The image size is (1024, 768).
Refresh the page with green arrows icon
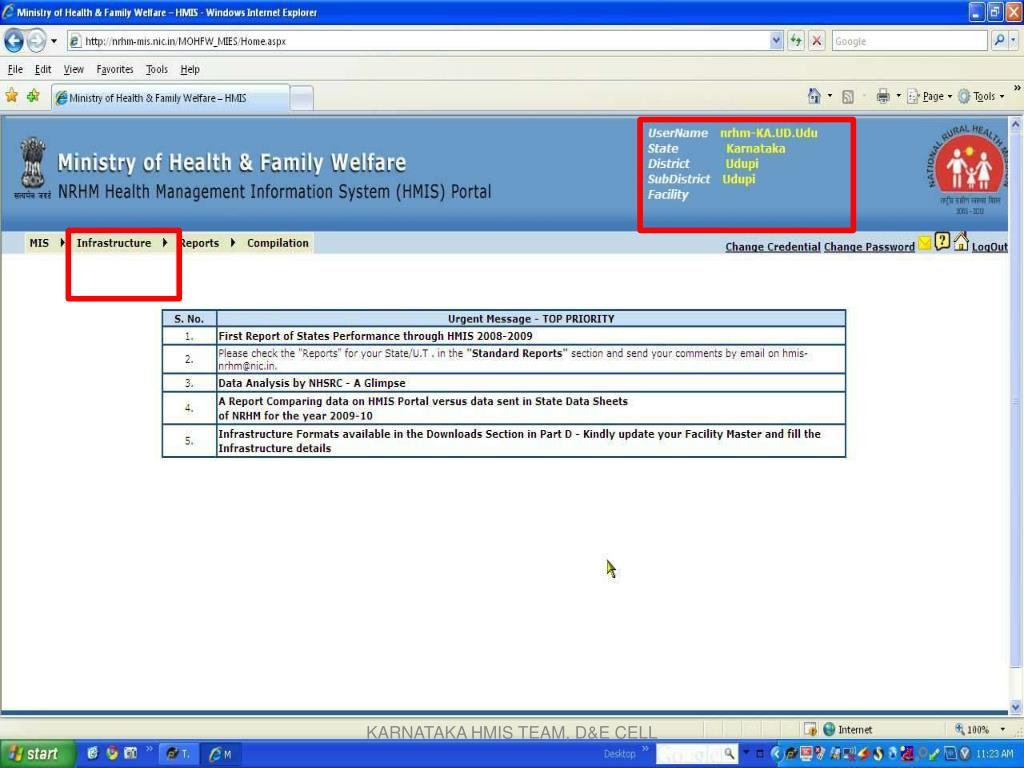795,40
